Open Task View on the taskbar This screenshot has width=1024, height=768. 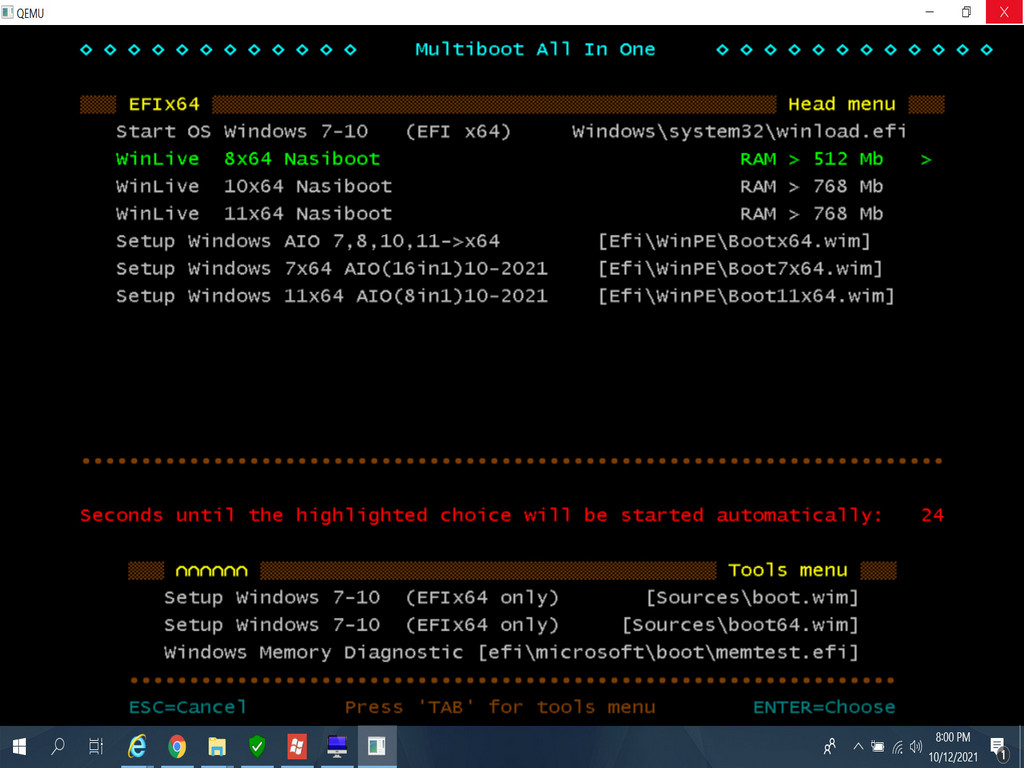96,746
